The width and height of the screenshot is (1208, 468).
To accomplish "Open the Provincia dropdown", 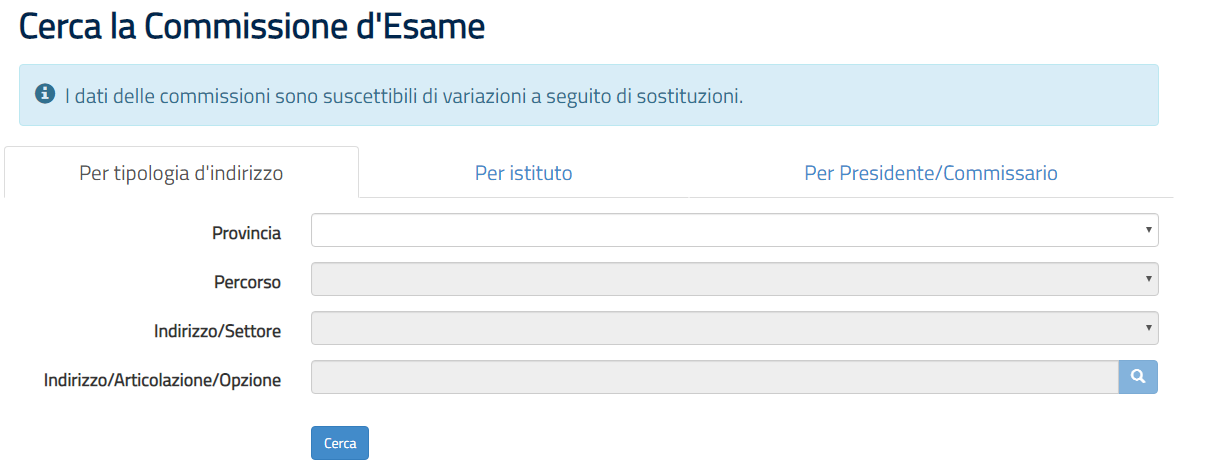I will coord(735,230).
